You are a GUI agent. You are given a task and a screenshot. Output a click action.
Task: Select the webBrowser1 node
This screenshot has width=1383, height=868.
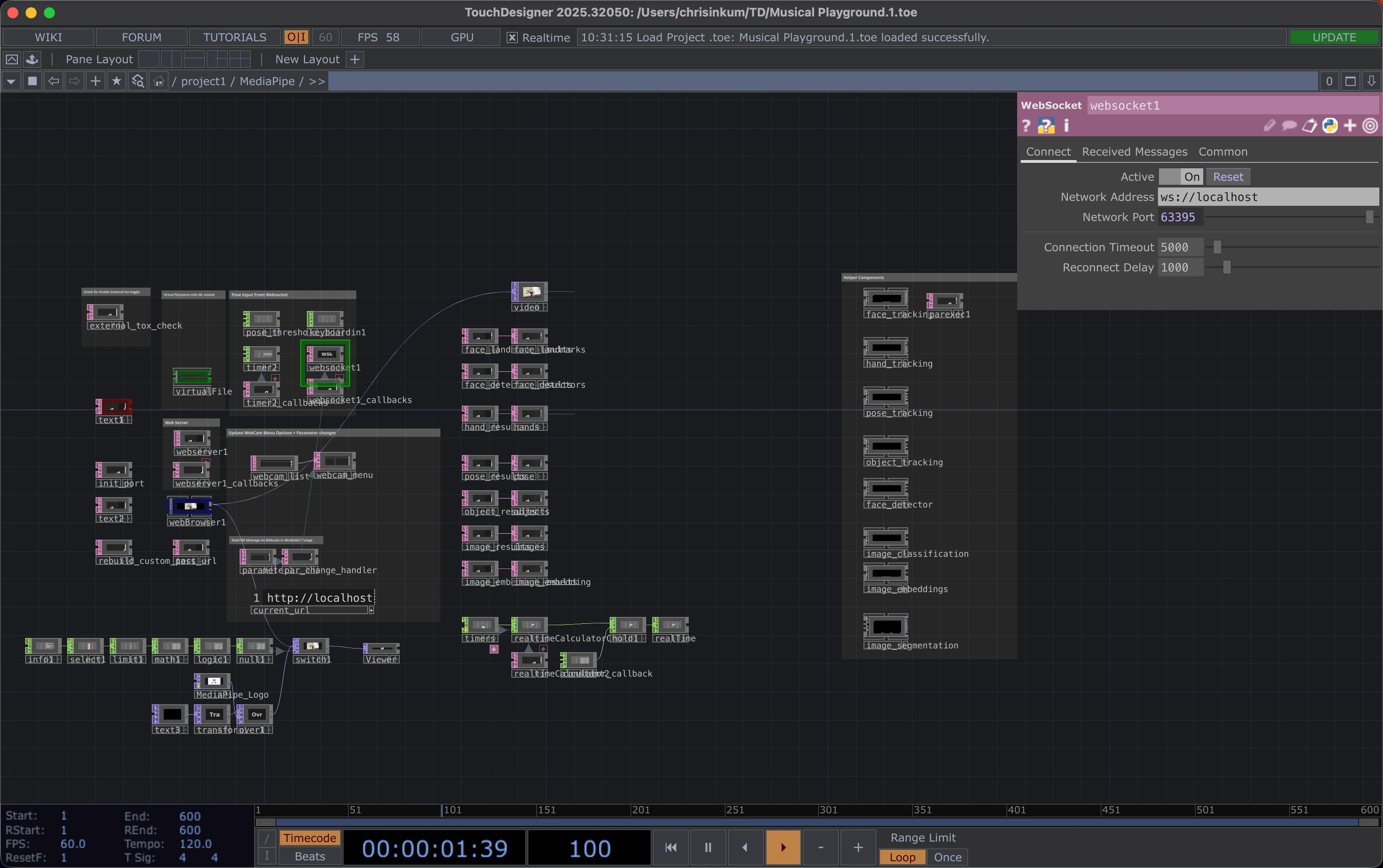[x=189, y=506]
